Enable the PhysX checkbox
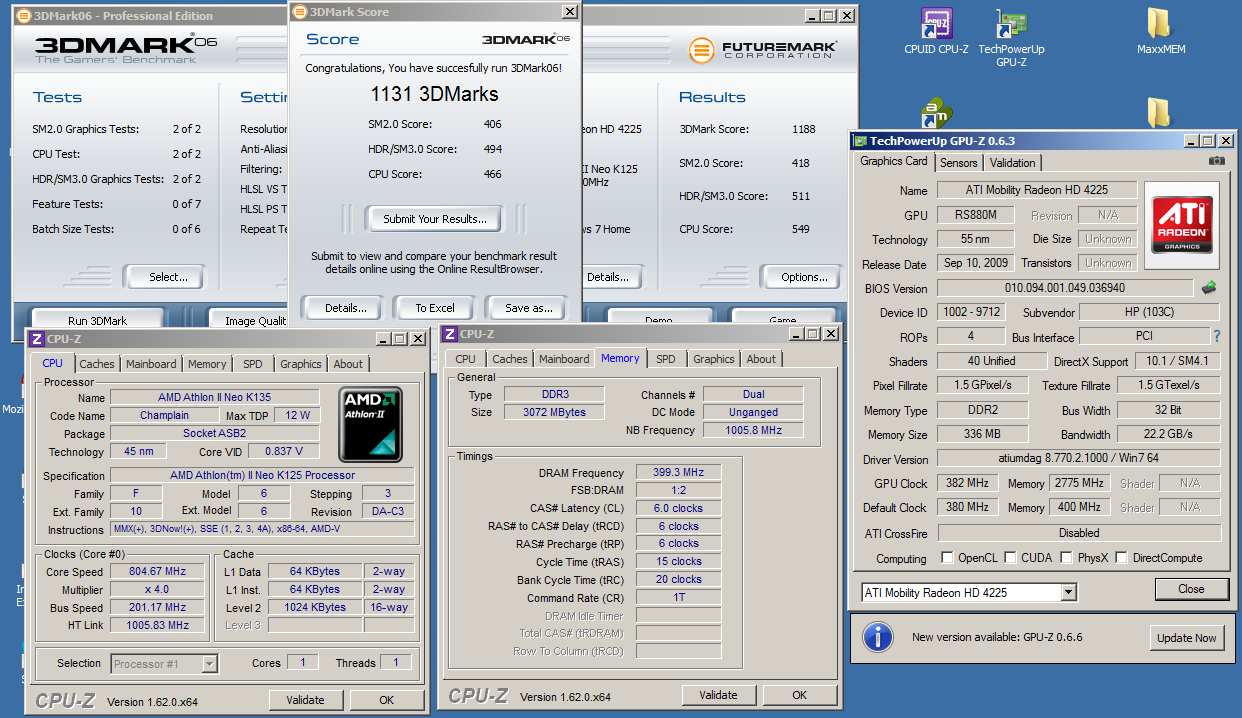This screenshot has height=718, width=1242. pos(1066,558)
